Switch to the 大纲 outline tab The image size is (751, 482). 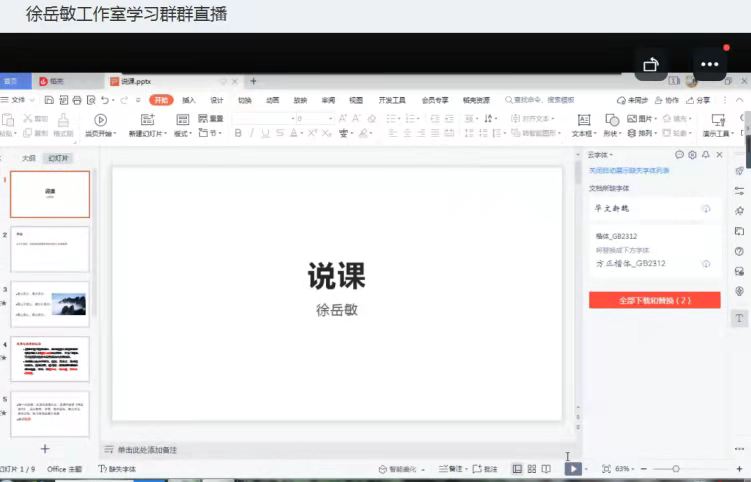[29, 158]
